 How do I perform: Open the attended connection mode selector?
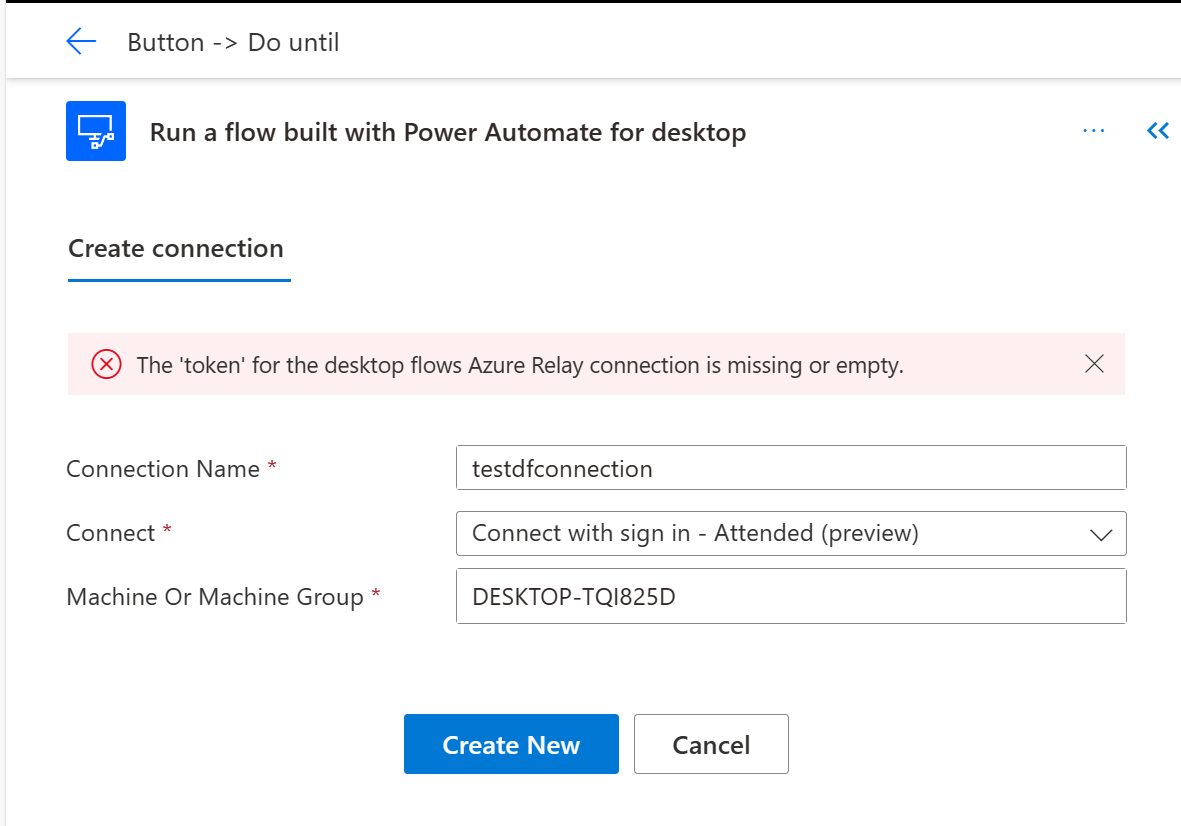pos(790,533)
